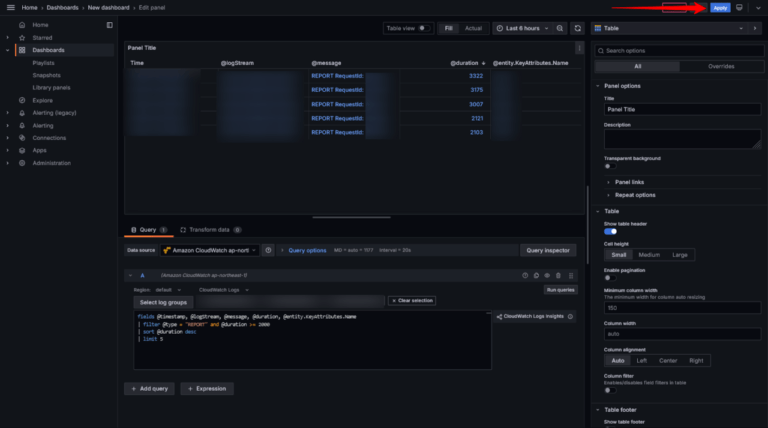Image resolution: width=768 pixels, height=428 pixels.
Task: Toggle Transparent background switch
Action: tap(610, 166)
